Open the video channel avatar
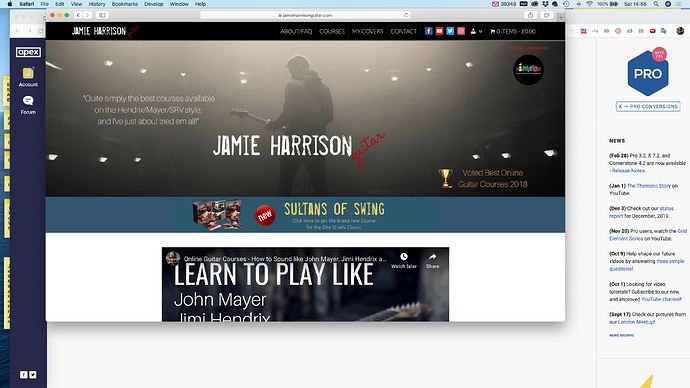 coord(173,258)
